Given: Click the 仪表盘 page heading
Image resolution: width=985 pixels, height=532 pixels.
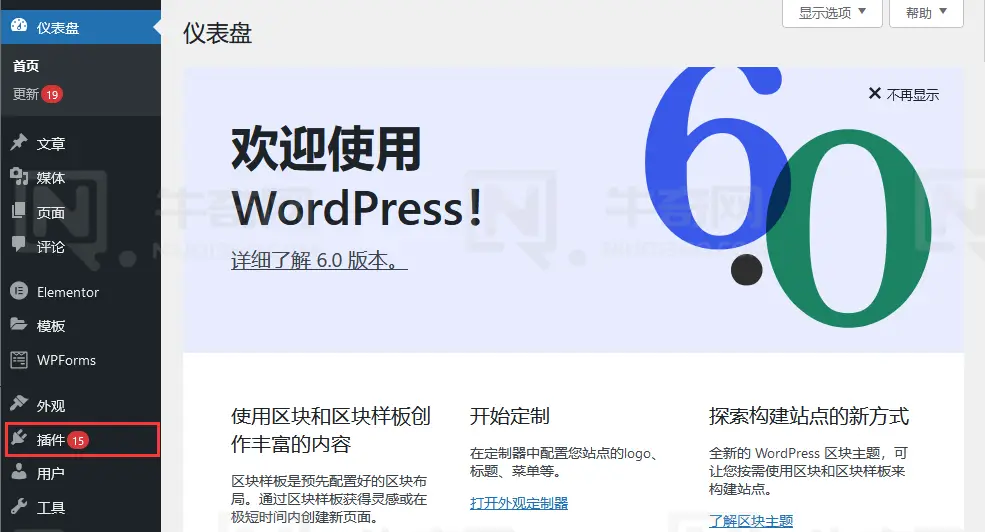Looking at the screenshot, I should click(217, 33).
